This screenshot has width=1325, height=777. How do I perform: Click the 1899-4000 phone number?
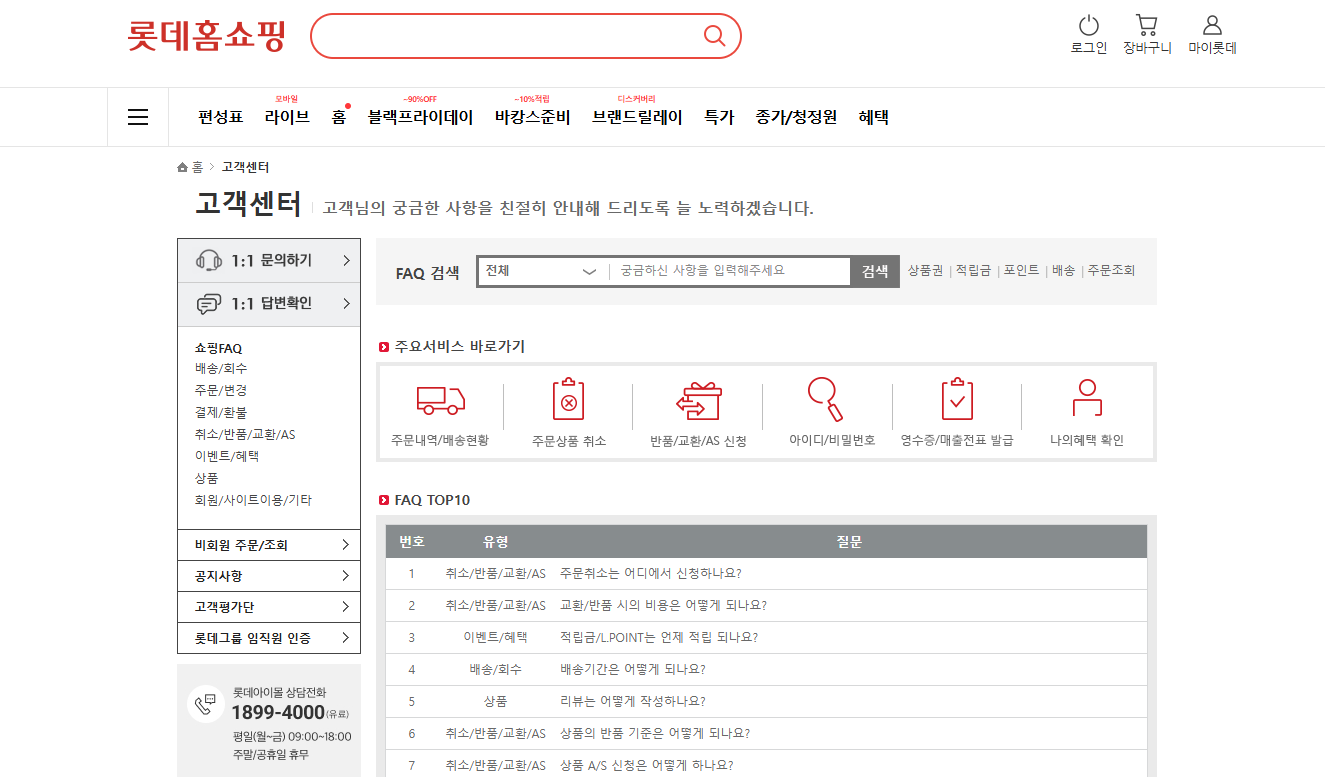tap(278, 712)
